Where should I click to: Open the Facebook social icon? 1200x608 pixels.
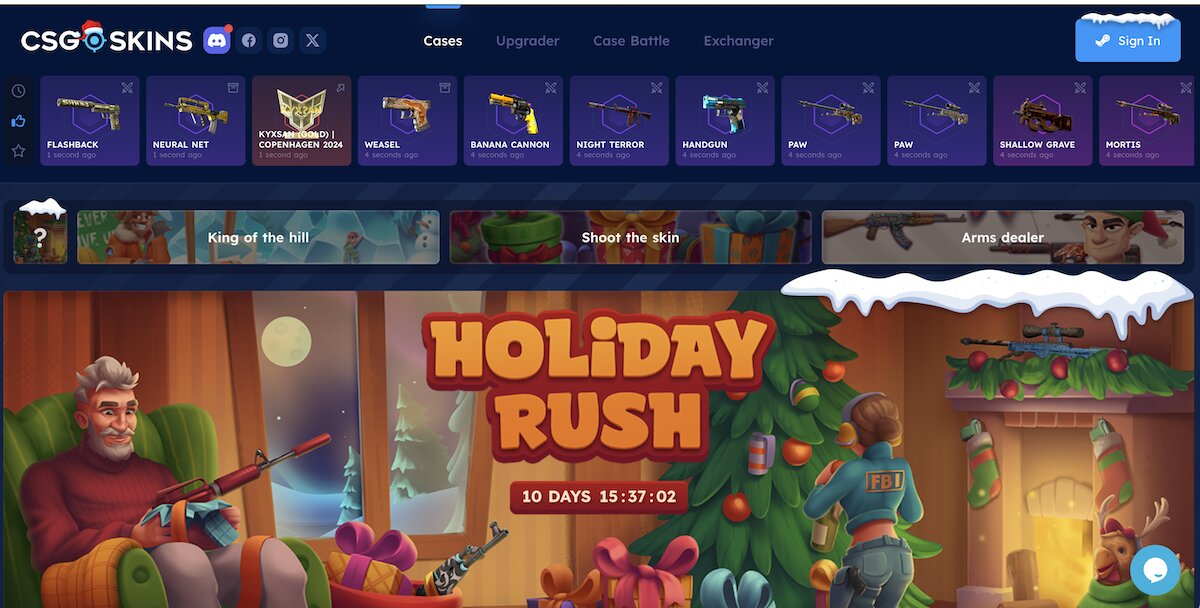249,41
